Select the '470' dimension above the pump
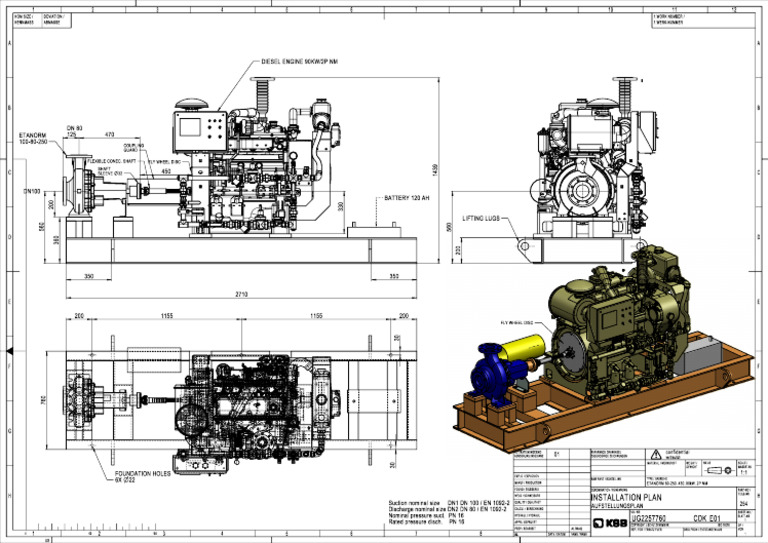Screen dimensions: 768x543 point(110,134)
